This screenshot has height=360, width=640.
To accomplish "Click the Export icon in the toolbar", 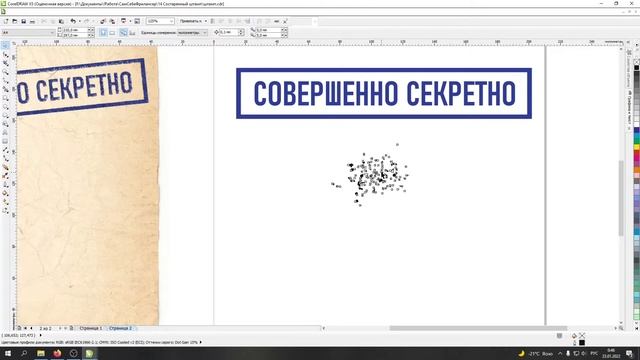I will coord(112,21).
